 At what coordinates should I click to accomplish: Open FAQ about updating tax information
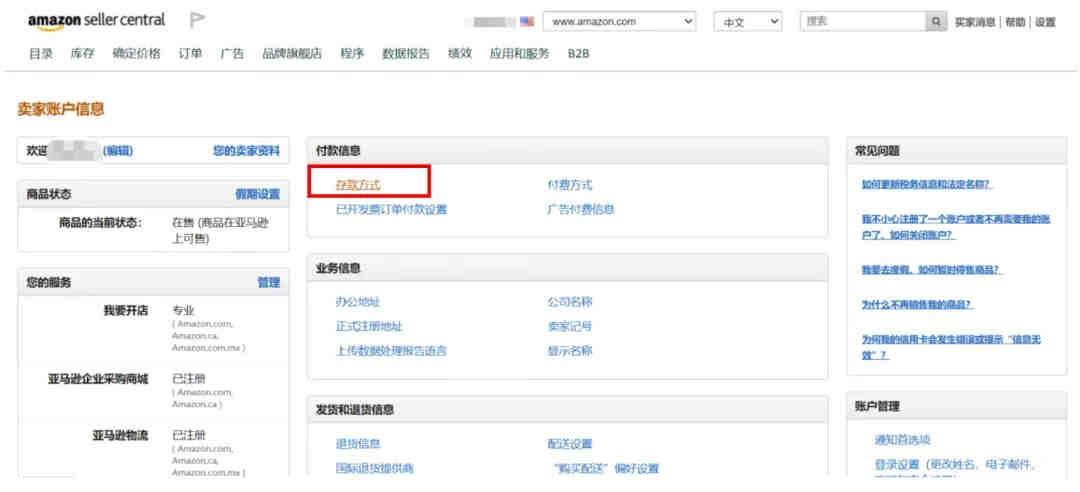pos(927,185)
